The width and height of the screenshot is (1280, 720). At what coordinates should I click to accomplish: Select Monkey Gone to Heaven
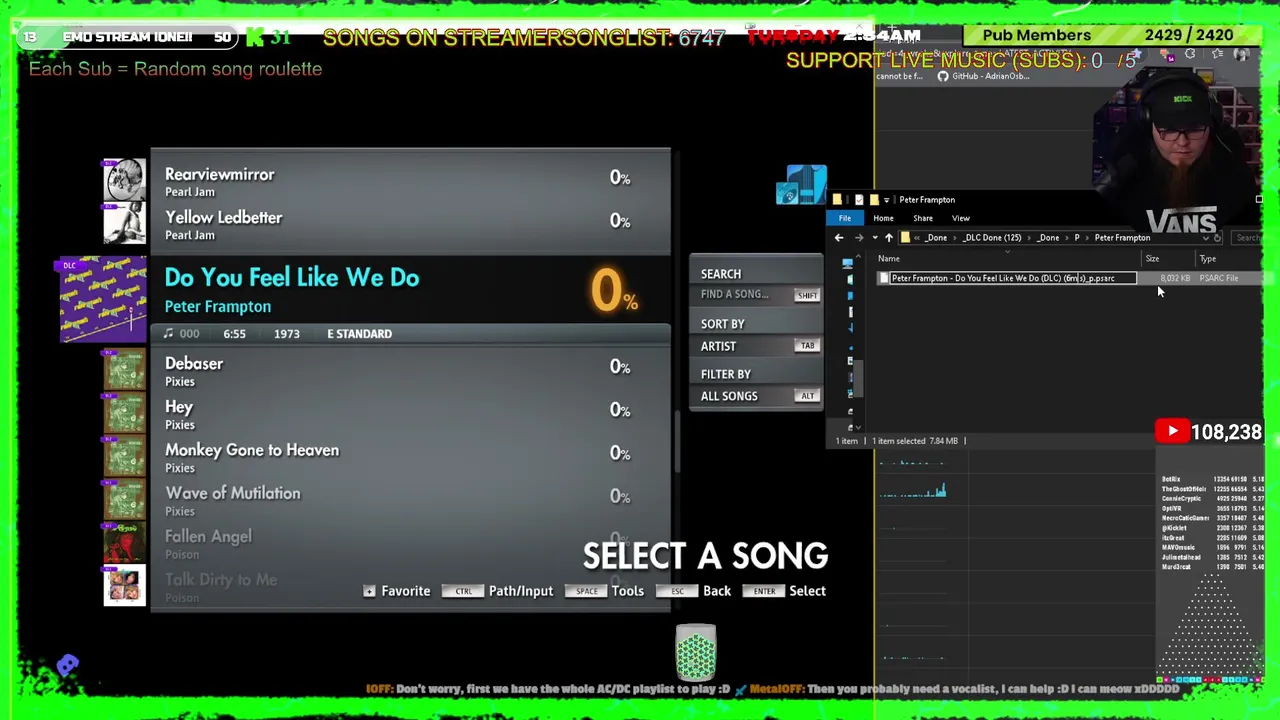(410, 457)
